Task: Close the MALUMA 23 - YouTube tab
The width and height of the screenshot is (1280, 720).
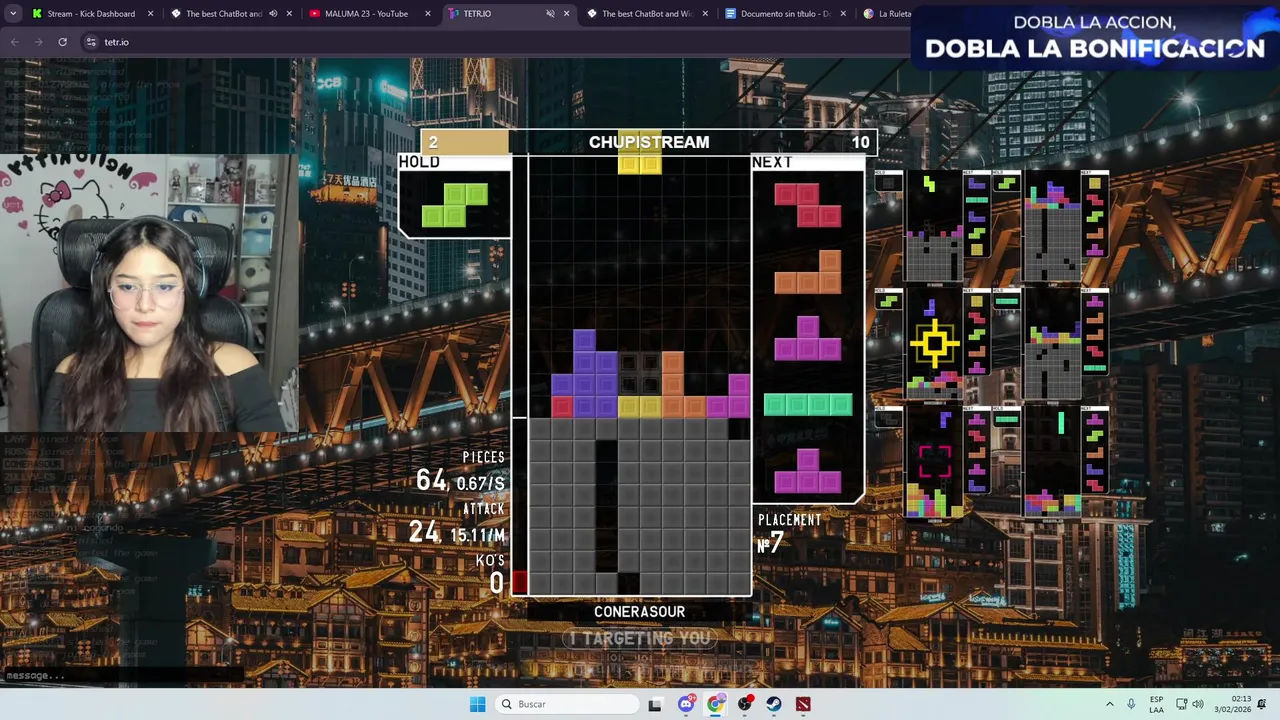Action: coord(428,14)
